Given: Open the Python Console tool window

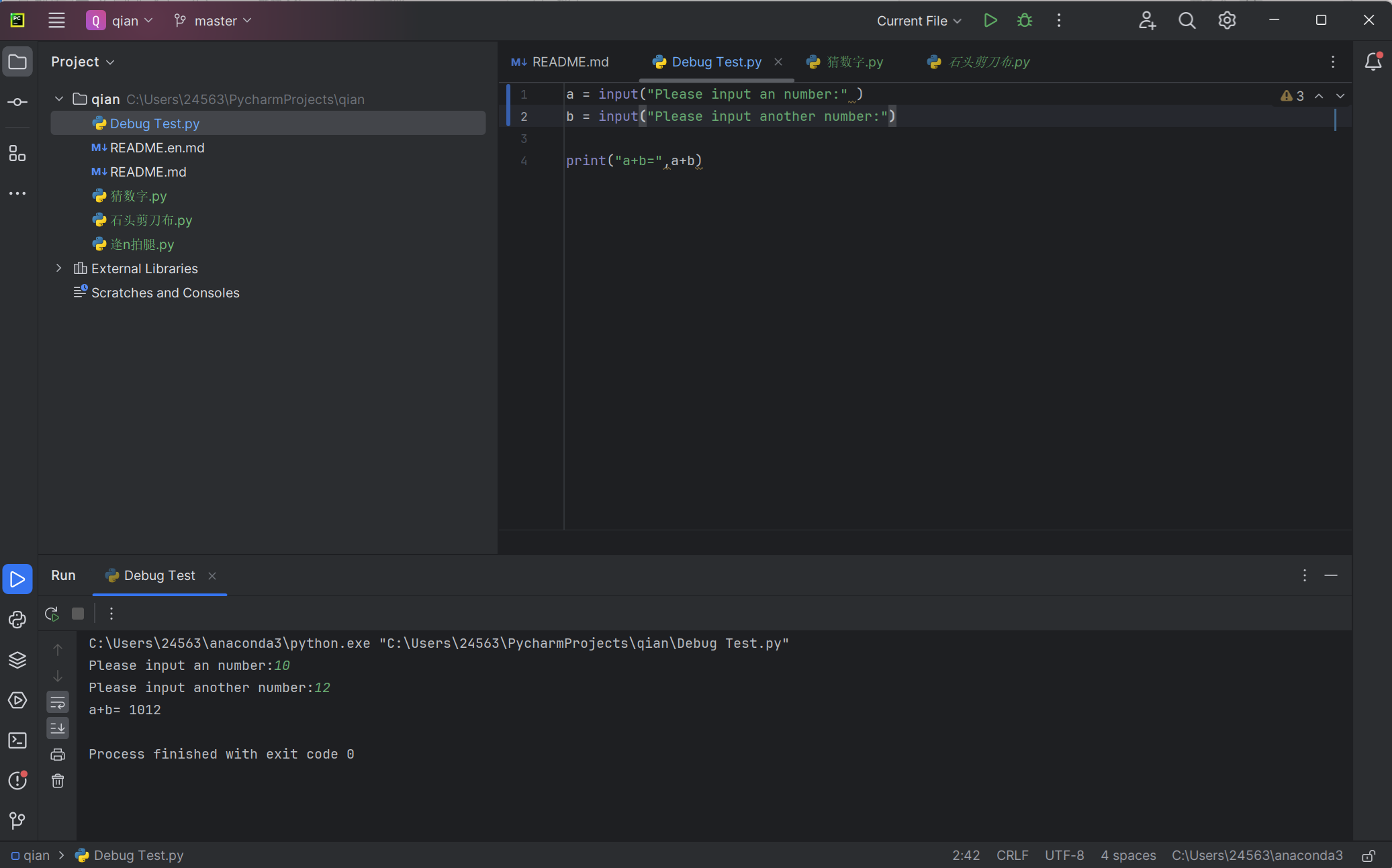Looking at the screenshot, I should (x=17, y=620).
